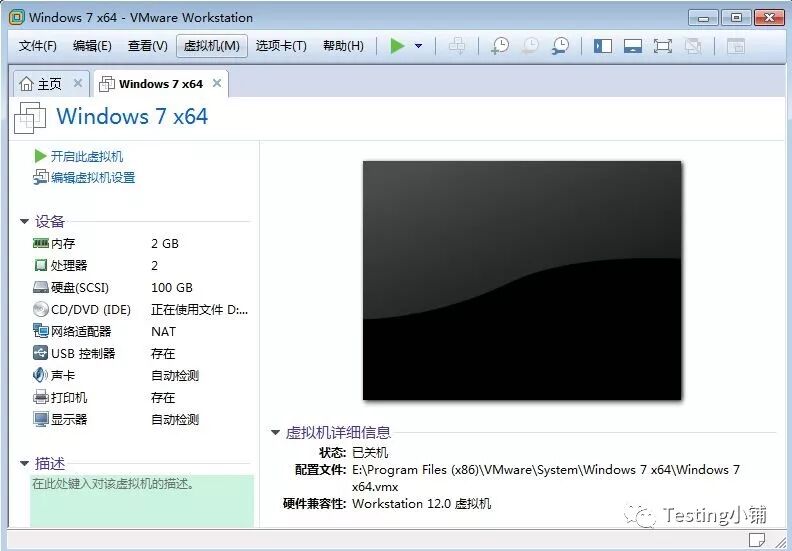Collapse the 描述 section
The image size is (792, 551).
[24, 463]
